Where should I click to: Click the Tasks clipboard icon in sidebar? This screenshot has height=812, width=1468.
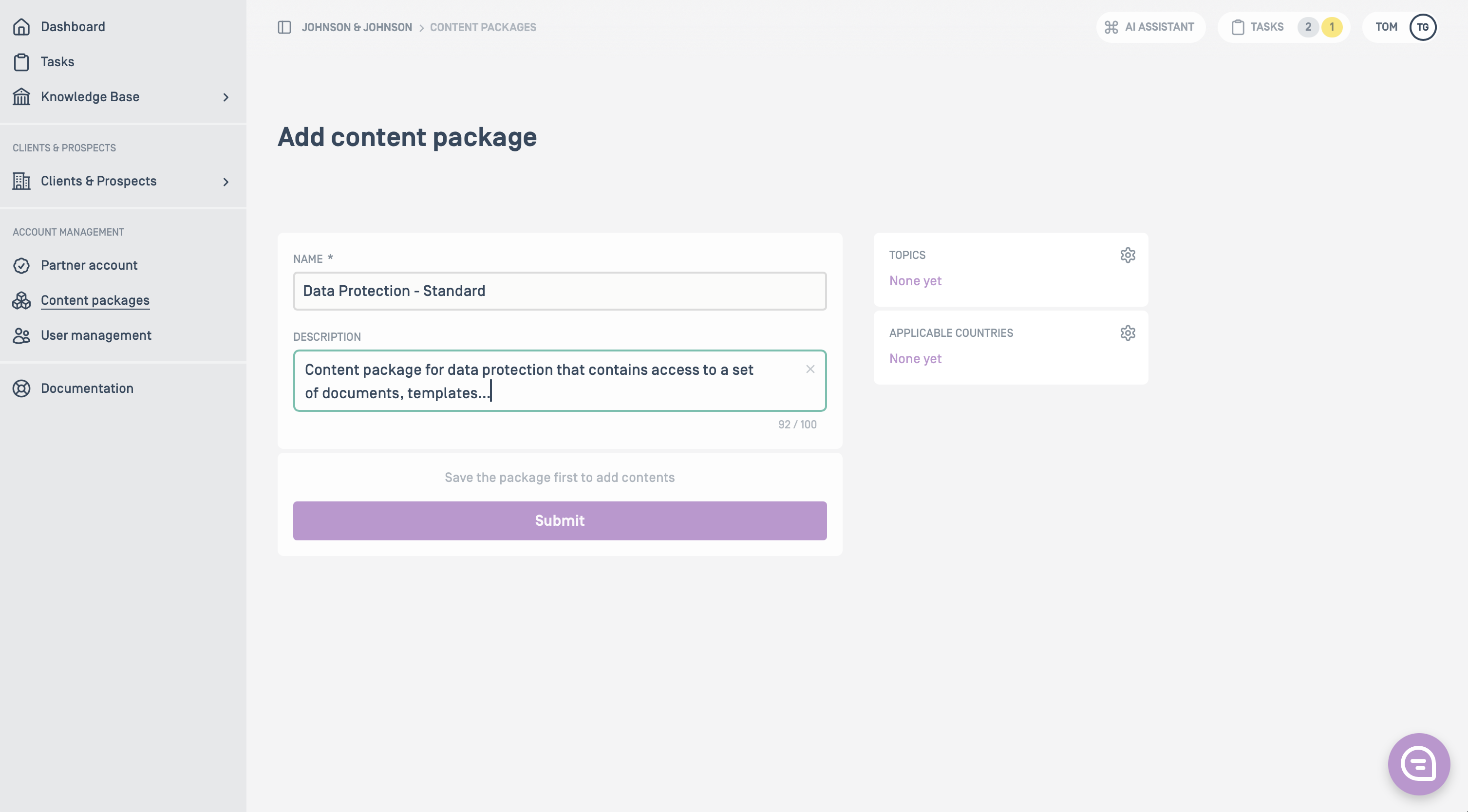click(x=21, y=62)
